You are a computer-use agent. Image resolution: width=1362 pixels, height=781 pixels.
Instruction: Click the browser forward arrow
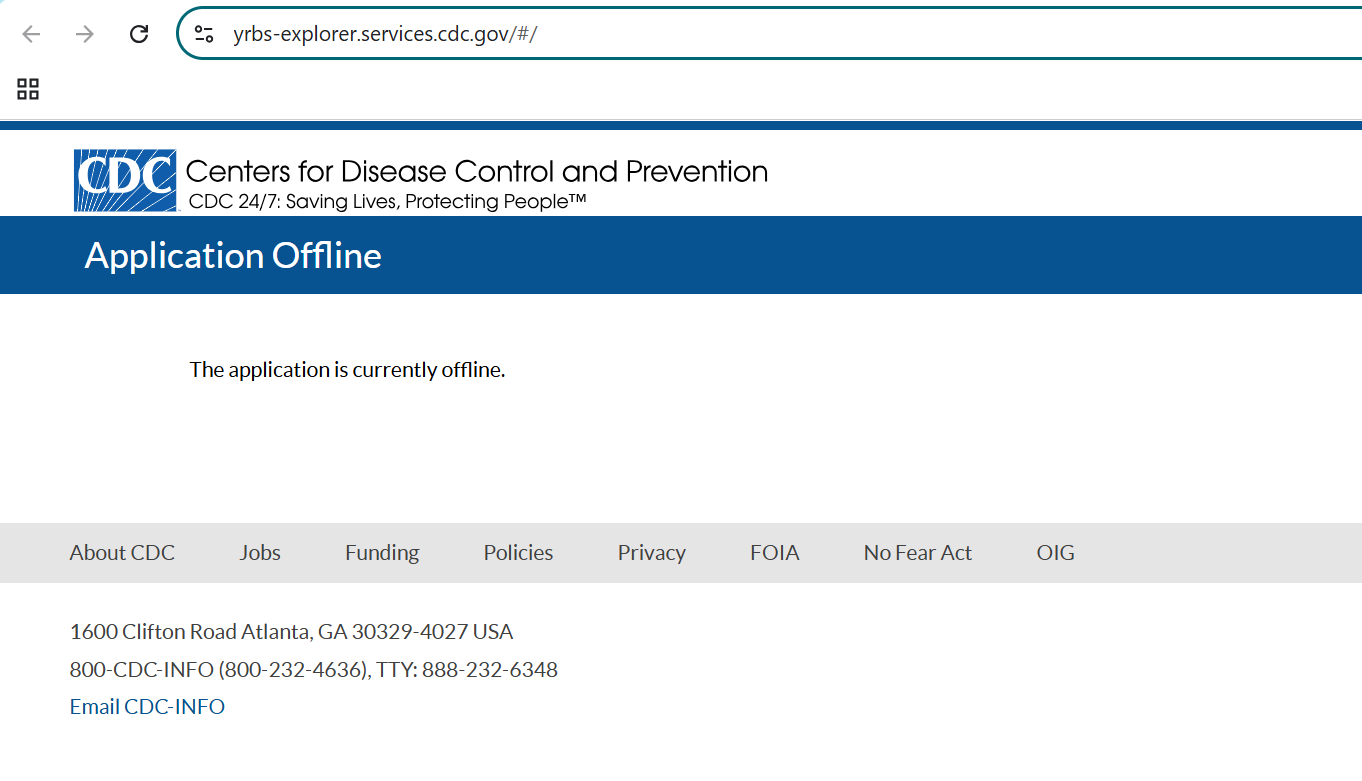point(85,34)
